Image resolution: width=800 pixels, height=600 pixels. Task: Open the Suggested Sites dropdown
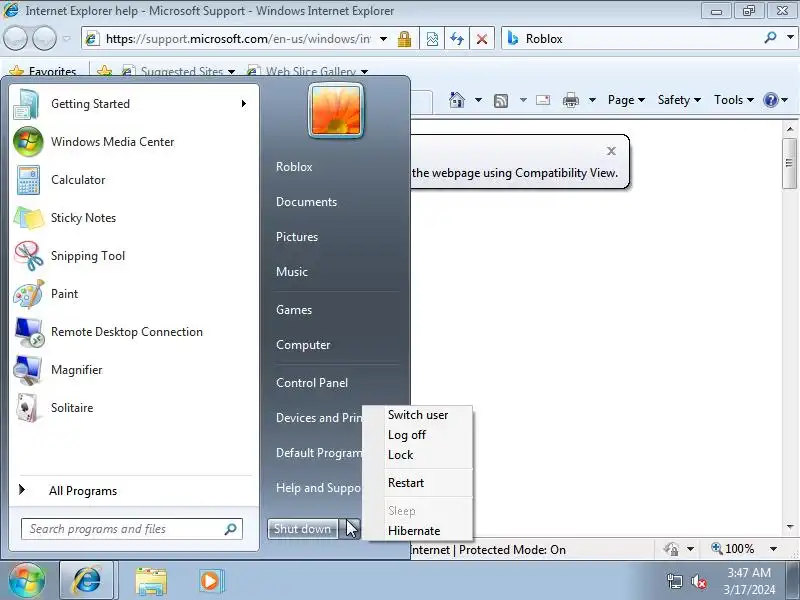[x=231, y=71]
